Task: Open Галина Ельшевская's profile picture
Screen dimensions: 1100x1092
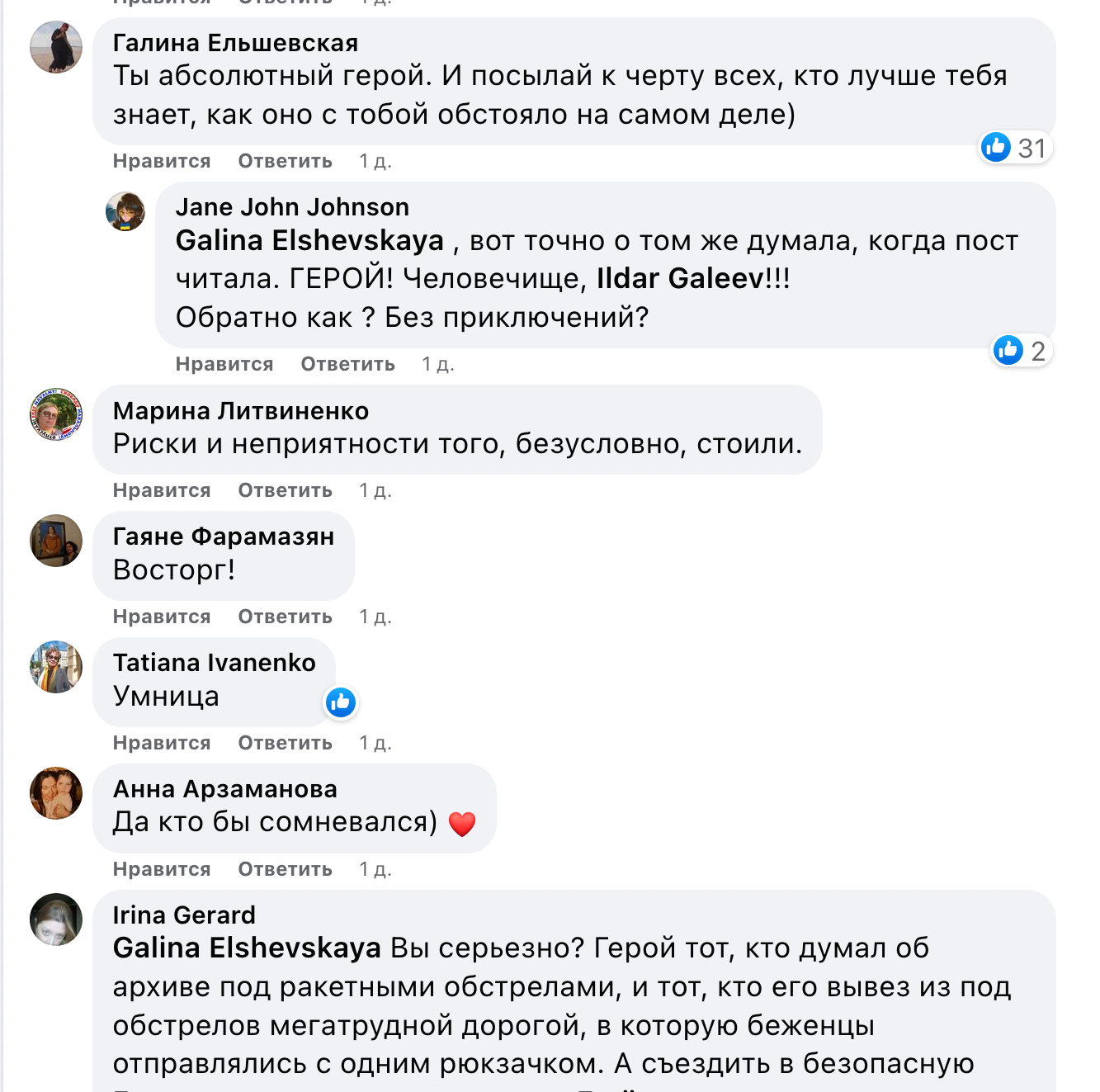Action: coord(56,47)
